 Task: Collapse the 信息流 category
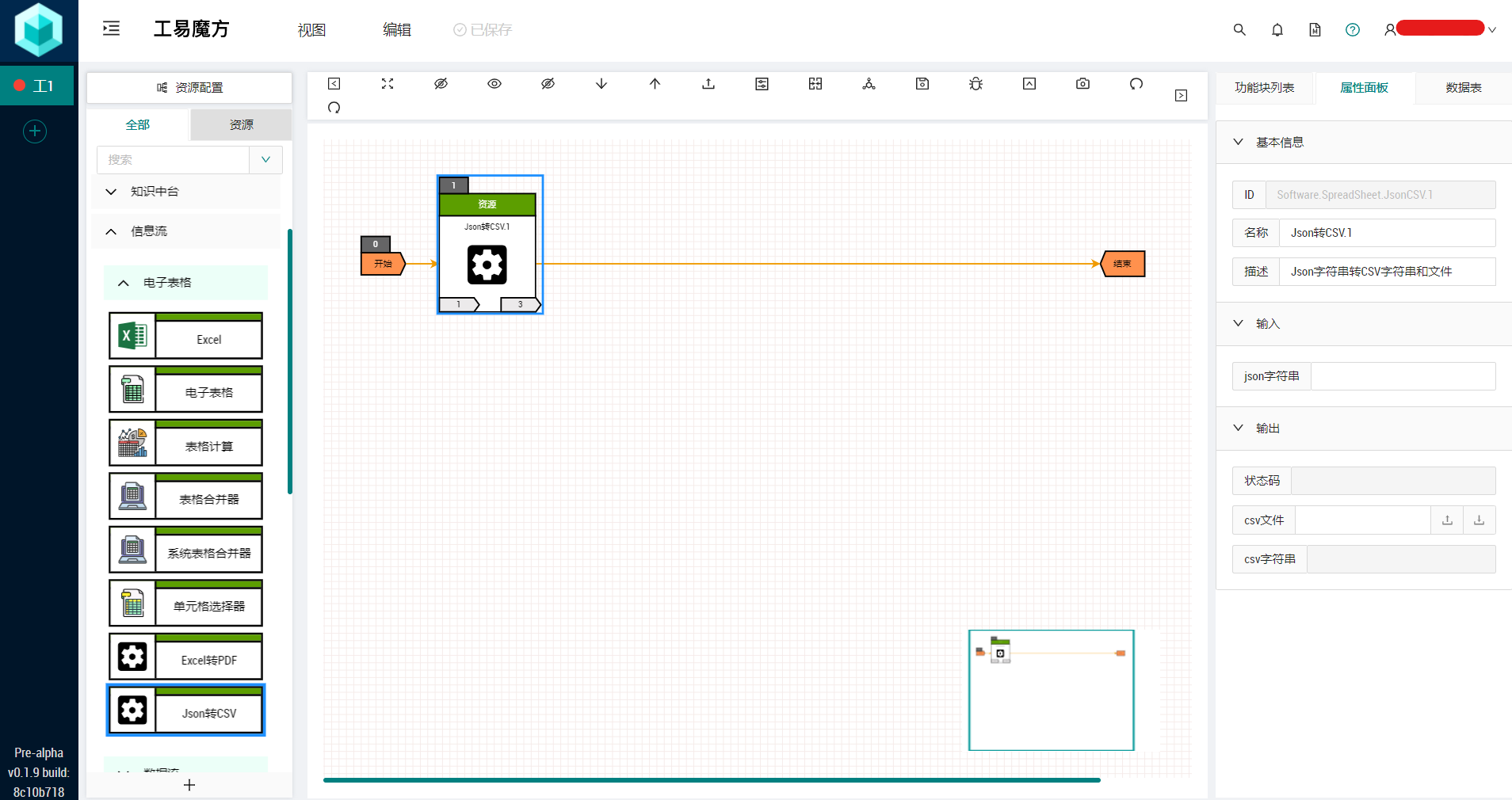[185, 231]
